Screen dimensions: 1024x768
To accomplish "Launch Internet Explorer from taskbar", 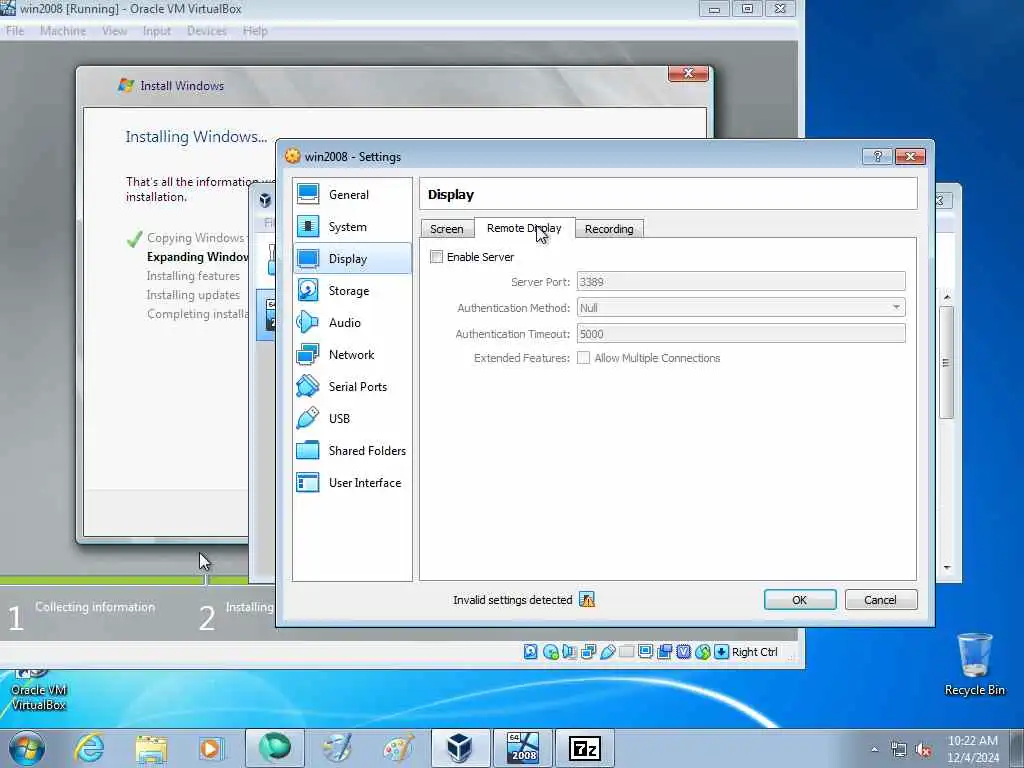I will coord(89,748).
